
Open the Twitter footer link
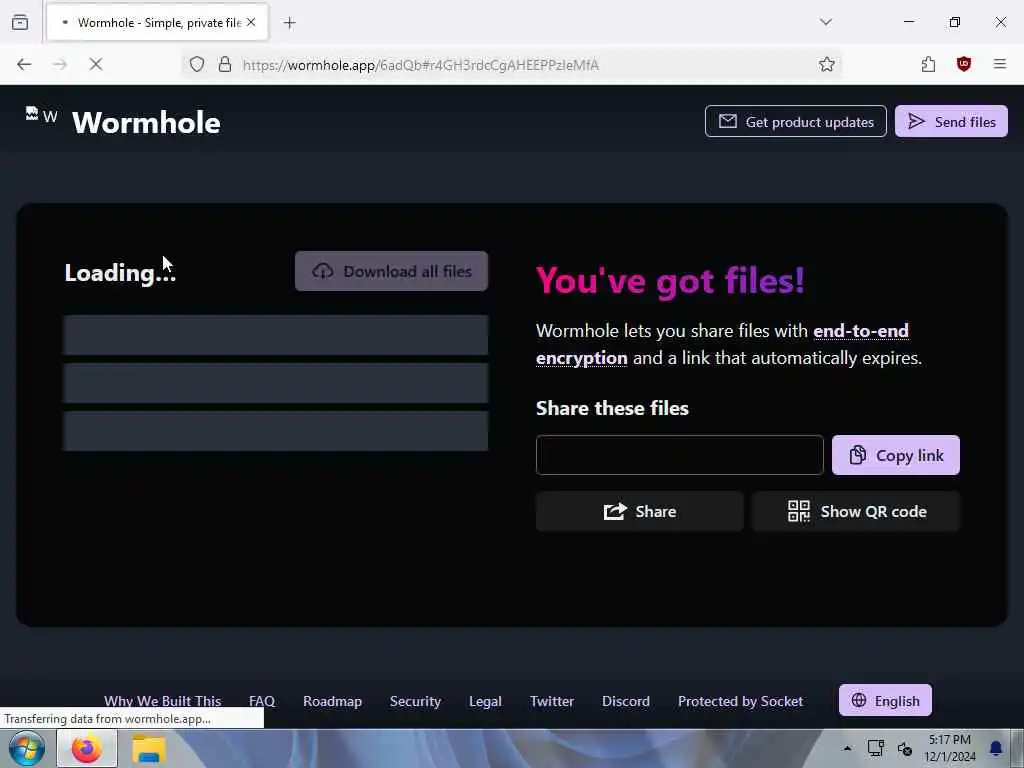point(552,701)
